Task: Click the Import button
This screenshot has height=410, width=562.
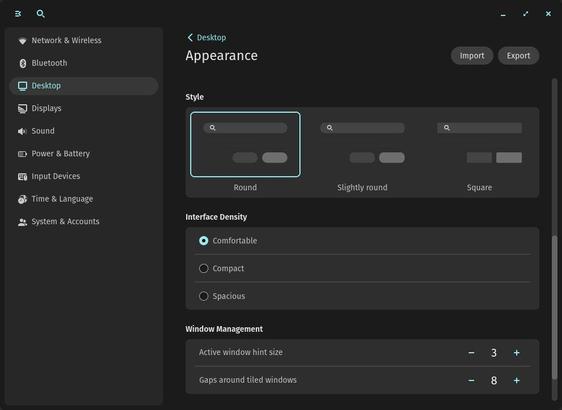Action: tap(472, 56)
